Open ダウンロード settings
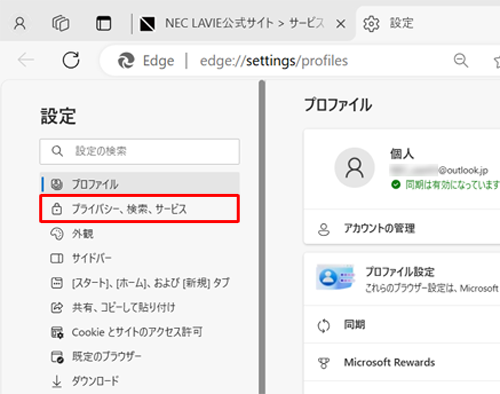Viewport: 500px width, 394px height. (x=139, y=381)
